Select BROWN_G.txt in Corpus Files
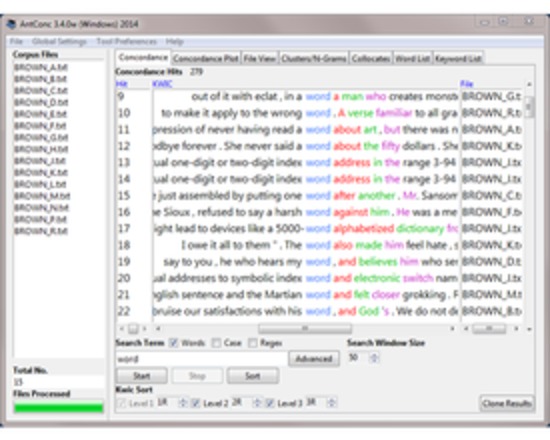This screenshot has width=550, height=440. pos(41,138)
